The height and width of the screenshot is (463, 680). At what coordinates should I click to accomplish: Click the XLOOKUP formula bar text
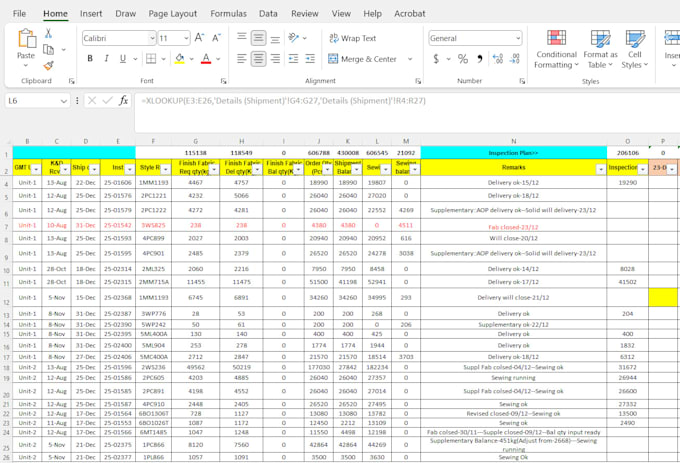pyautogui.click(x=283, y=101)
